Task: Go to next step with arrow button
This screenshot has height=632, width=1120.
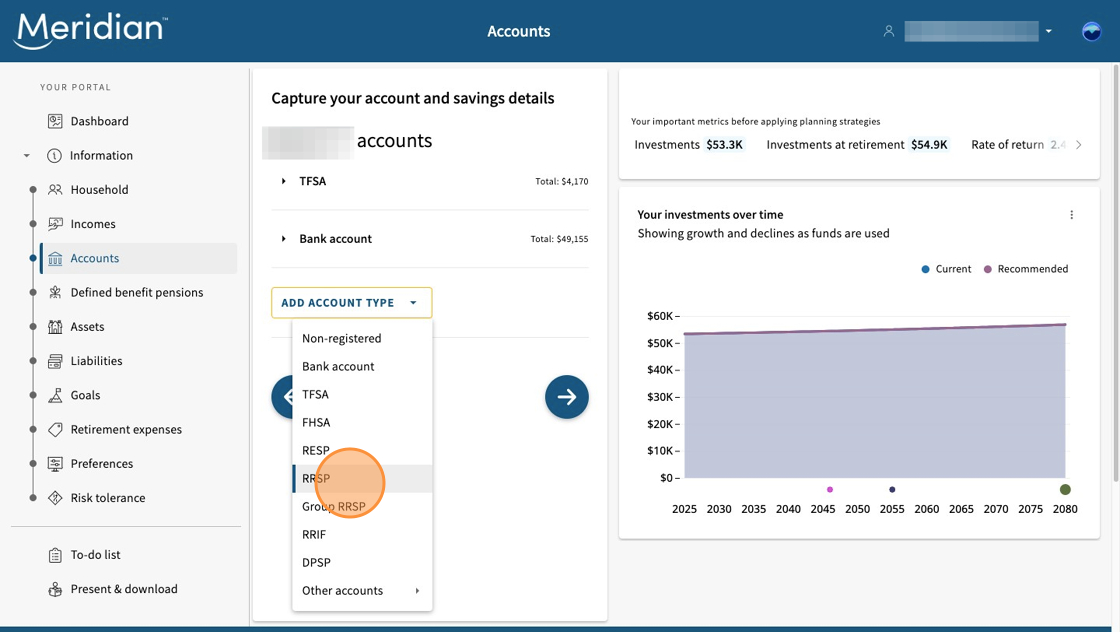Action: [566, 396]
